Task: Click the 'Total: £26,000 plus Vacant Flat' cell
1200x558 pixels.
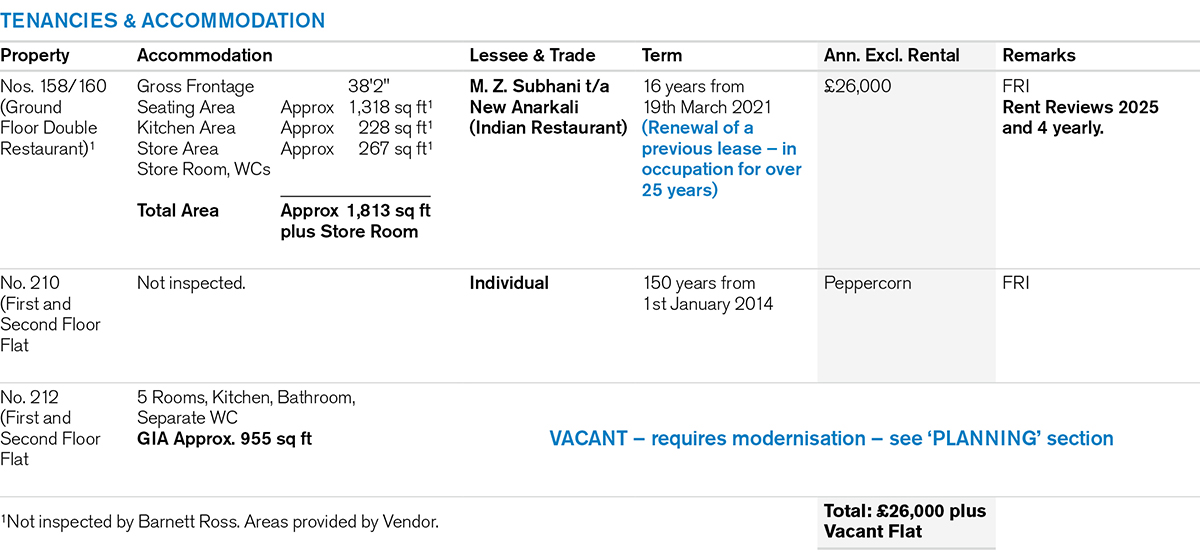Action: click(x=905, y=521)
